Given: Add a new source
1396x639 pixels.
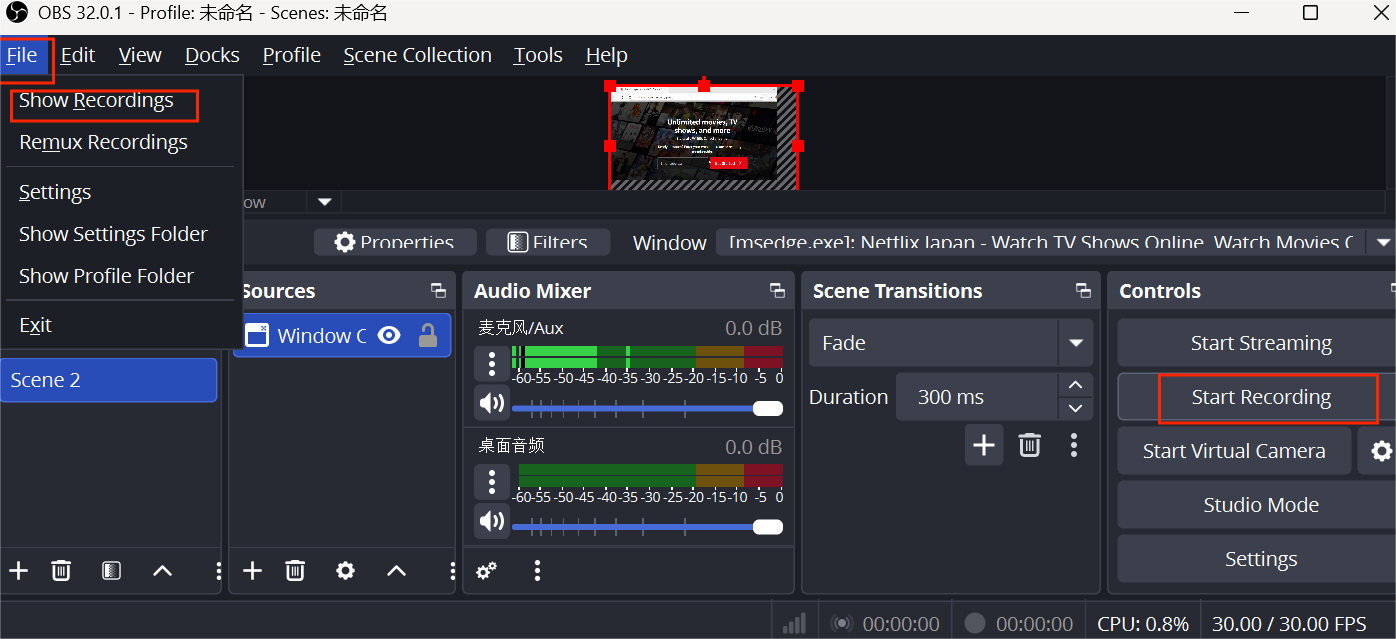Looking at the screenshot, I should pyautogui.click(x=252, y=571).
